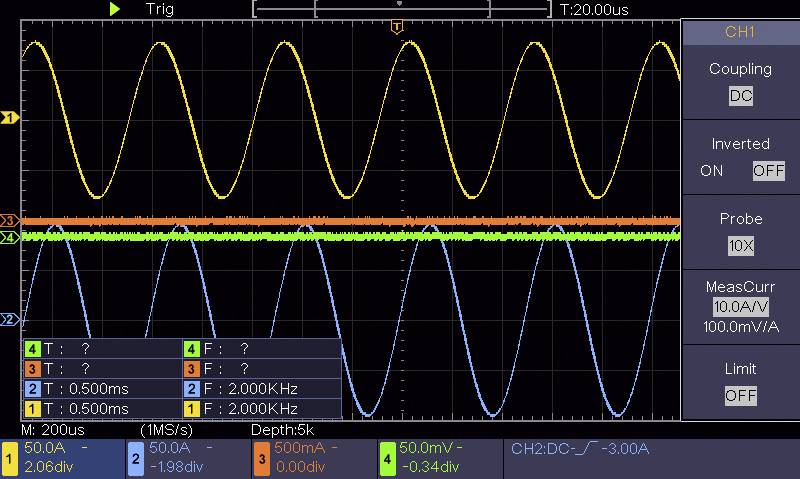800x479 pixels.
Task: Select the blue channel 2 badge in status bar
Action: [135, 459]
